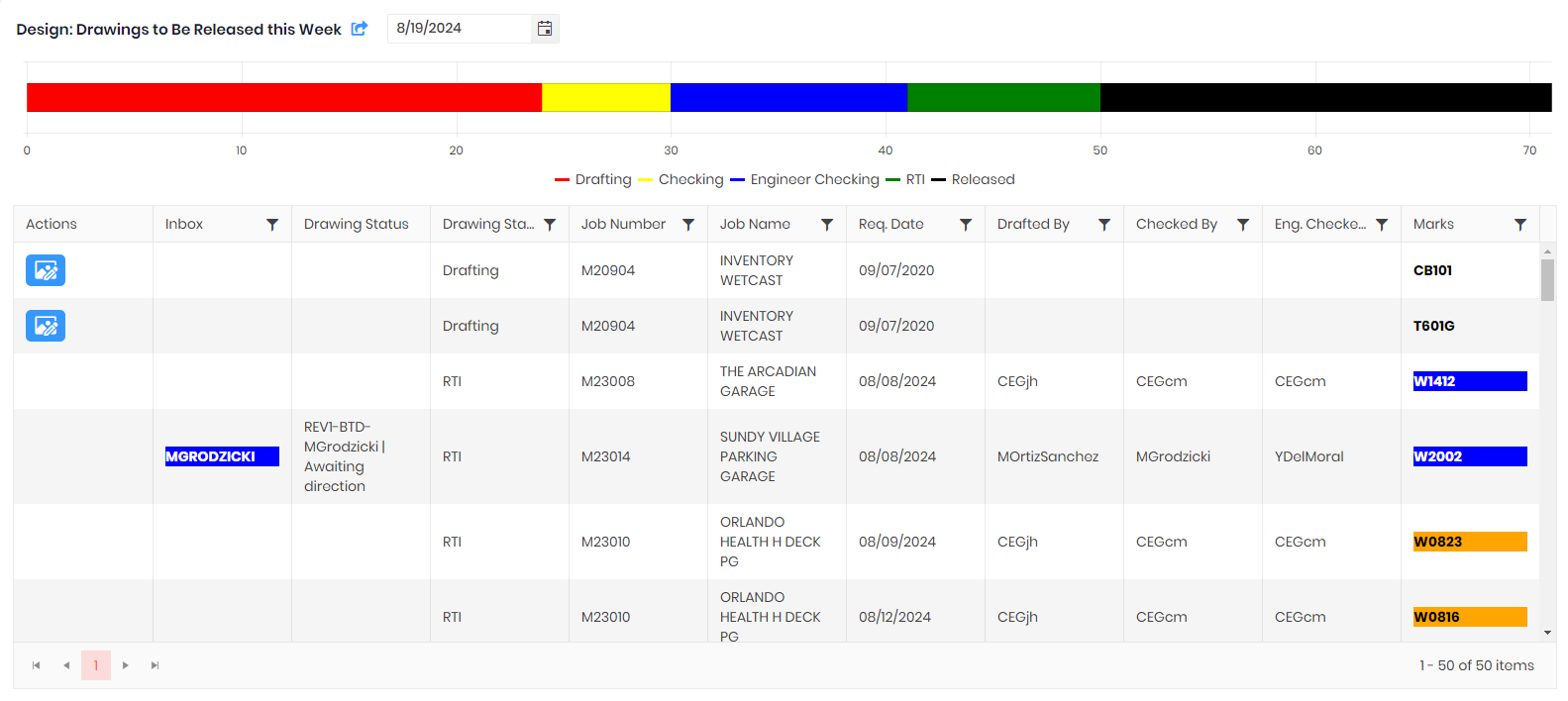Click the table's vertical scrollbar thumb

(x=1547, y=280)
